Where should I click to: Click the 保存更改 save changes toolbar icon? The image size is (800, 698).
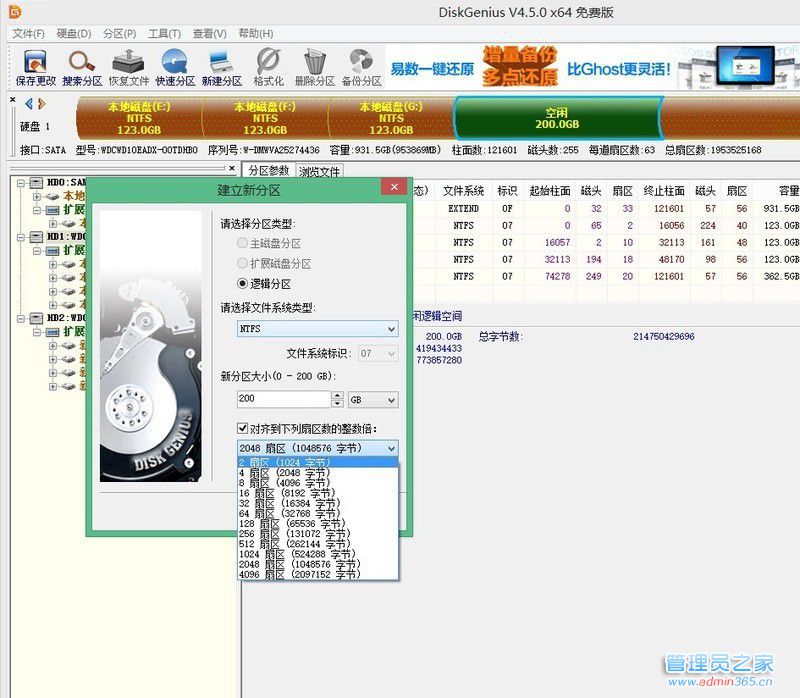coord(35,67)
